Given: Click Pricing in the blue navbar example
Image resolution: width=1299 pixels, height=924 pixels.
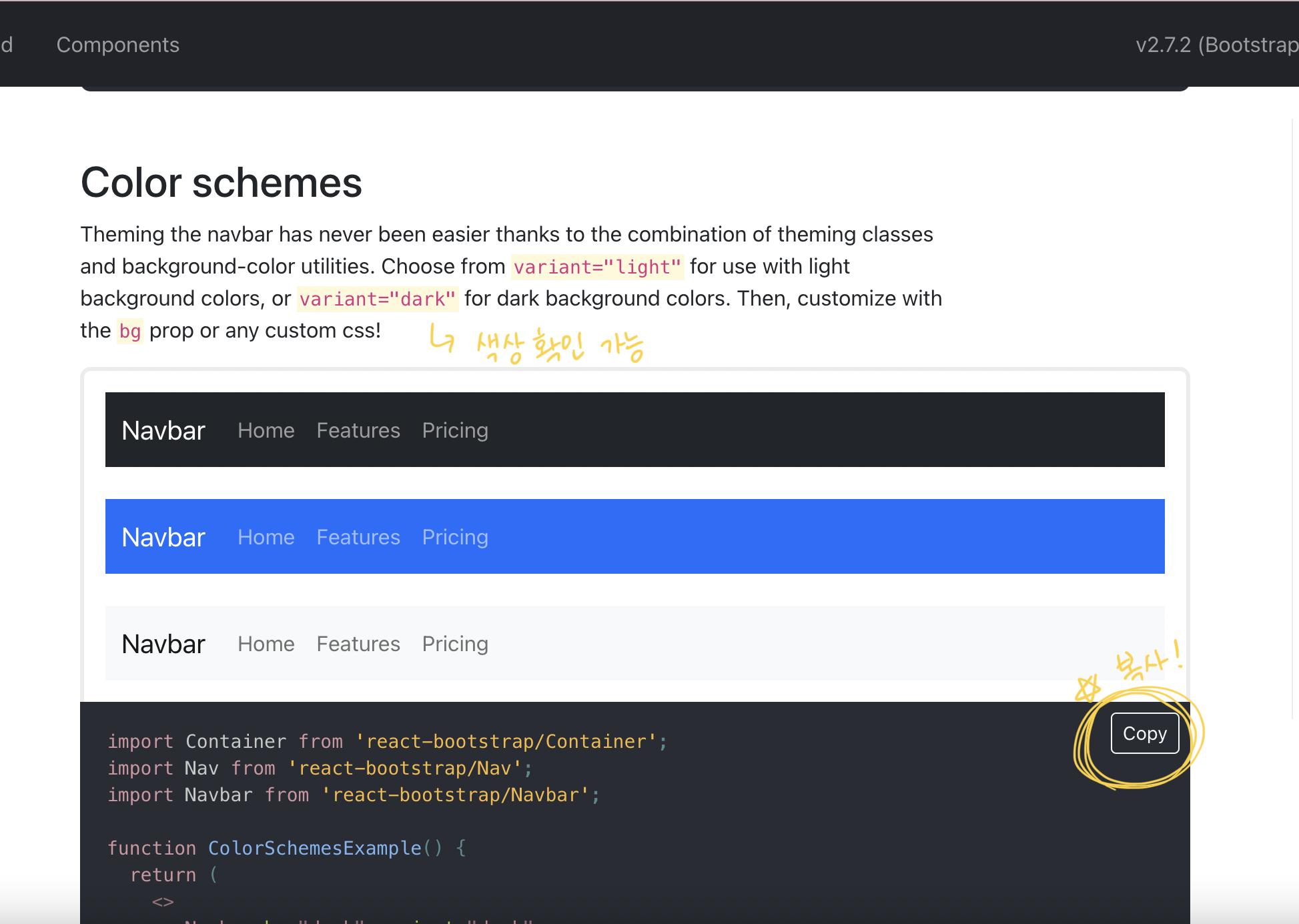Looking at the screenshot, I should click(x=454, y=536).
